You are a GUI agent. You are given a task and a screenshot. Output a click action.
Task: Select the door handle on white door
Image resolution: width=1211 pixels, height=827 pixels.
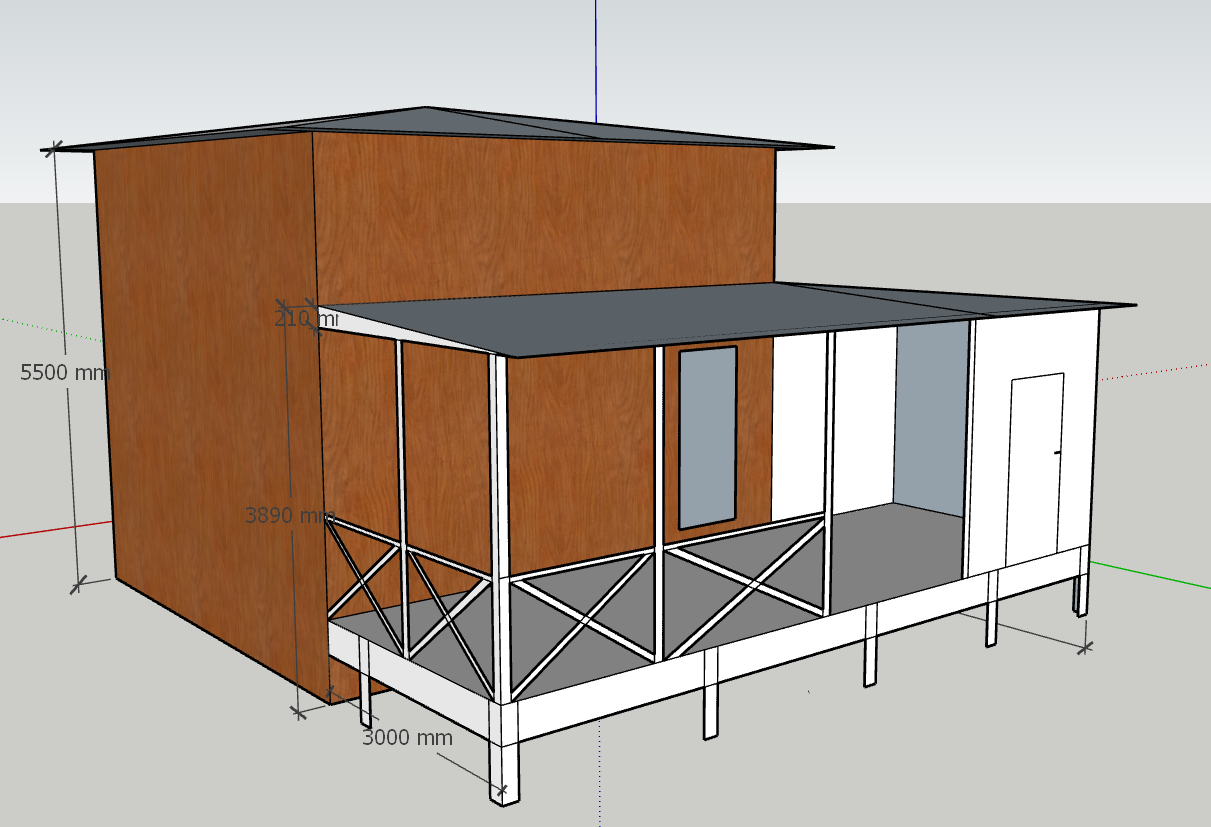coord(1057,453)
